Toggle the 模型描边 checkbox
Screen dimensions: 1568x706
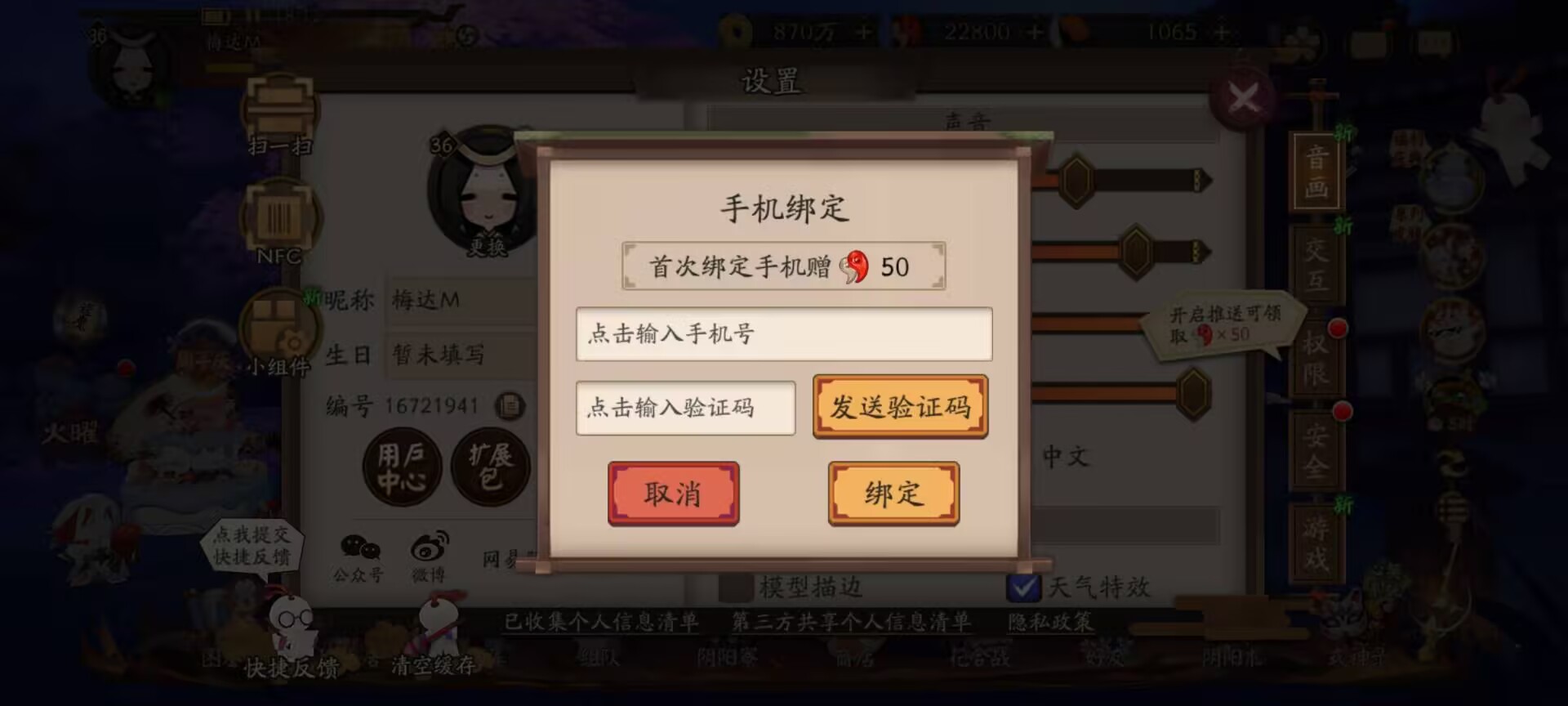point(735,587)
